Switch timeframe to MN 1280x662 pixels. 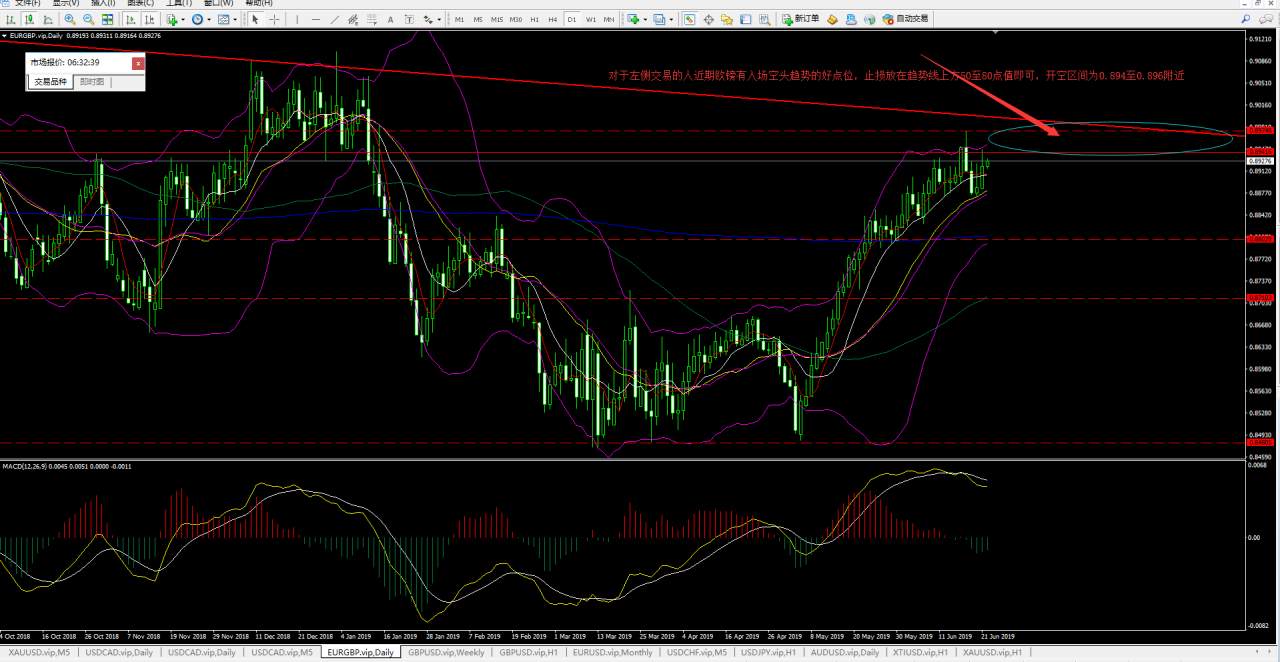coord(609,19)
